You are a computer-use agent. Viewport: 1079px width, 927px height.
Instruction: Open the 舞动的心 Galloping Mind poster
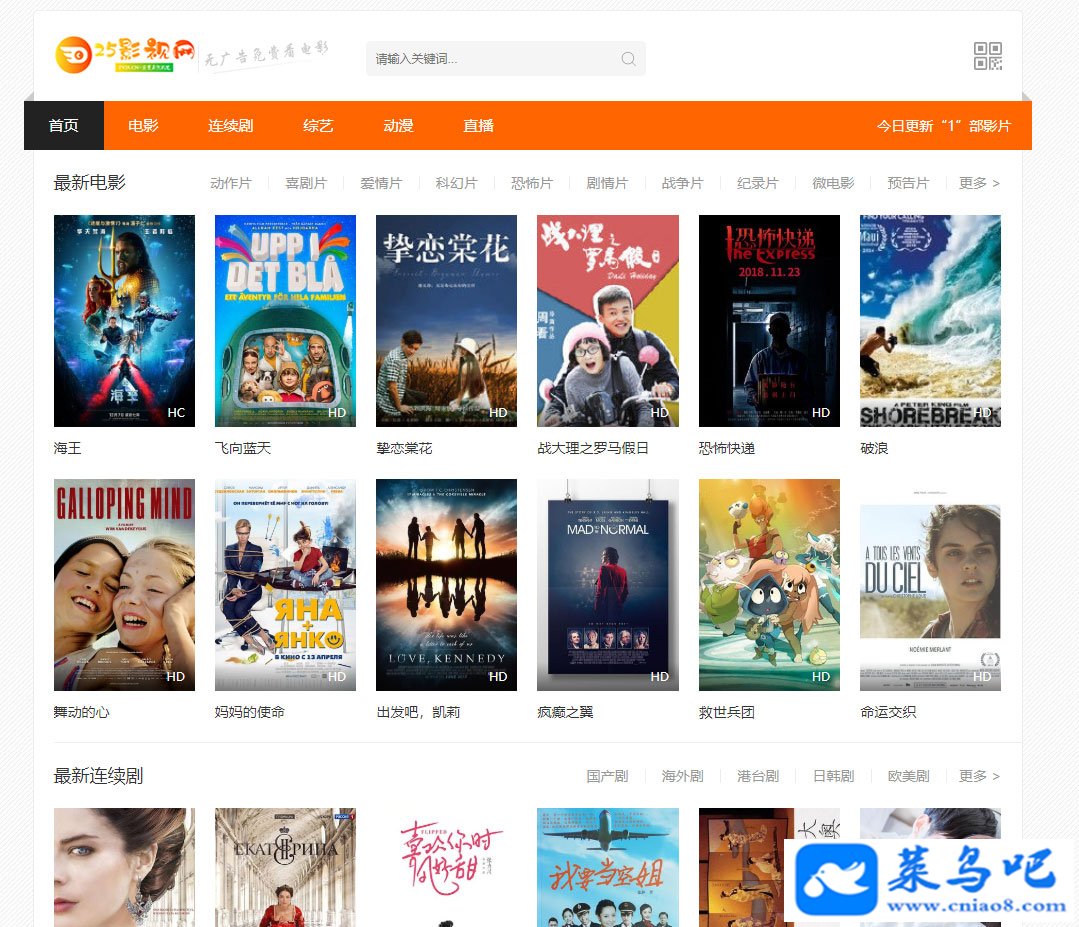[125, 585]
